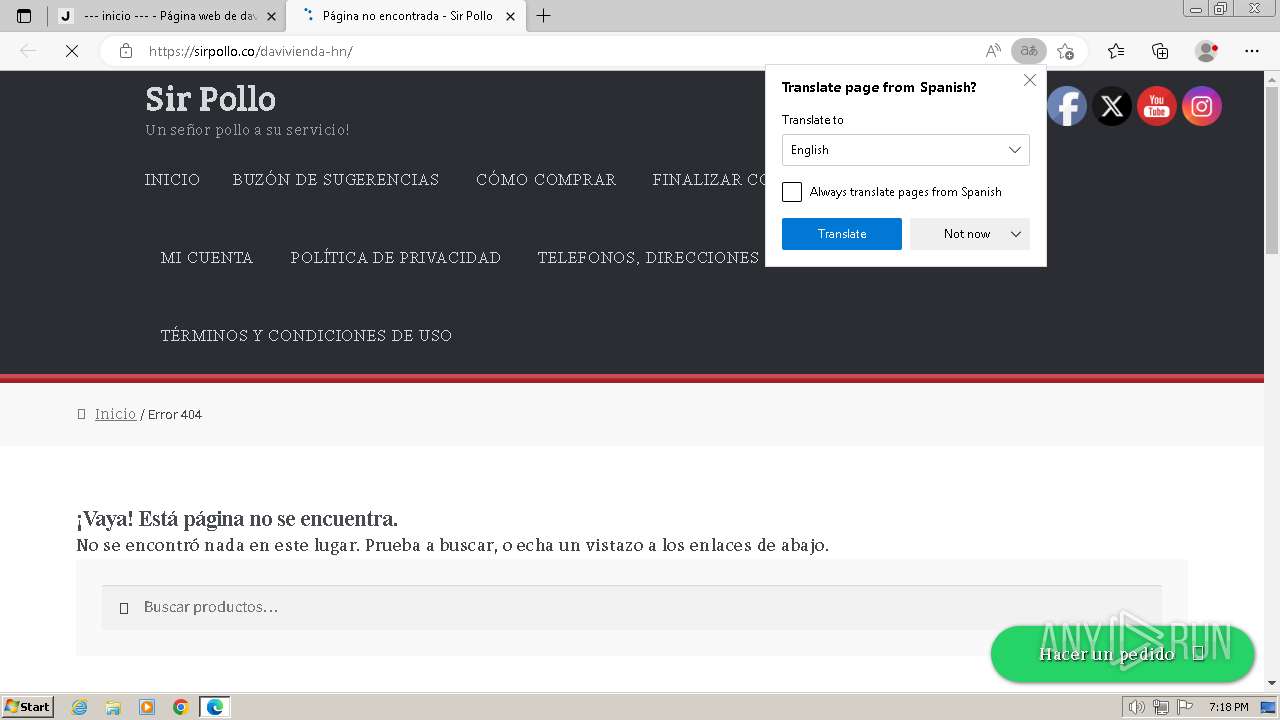Screen dimensions: 1280x720
Task: Open TÉRMINOS Y CONDICIONES DE USO item
Action: pos(306,336)
